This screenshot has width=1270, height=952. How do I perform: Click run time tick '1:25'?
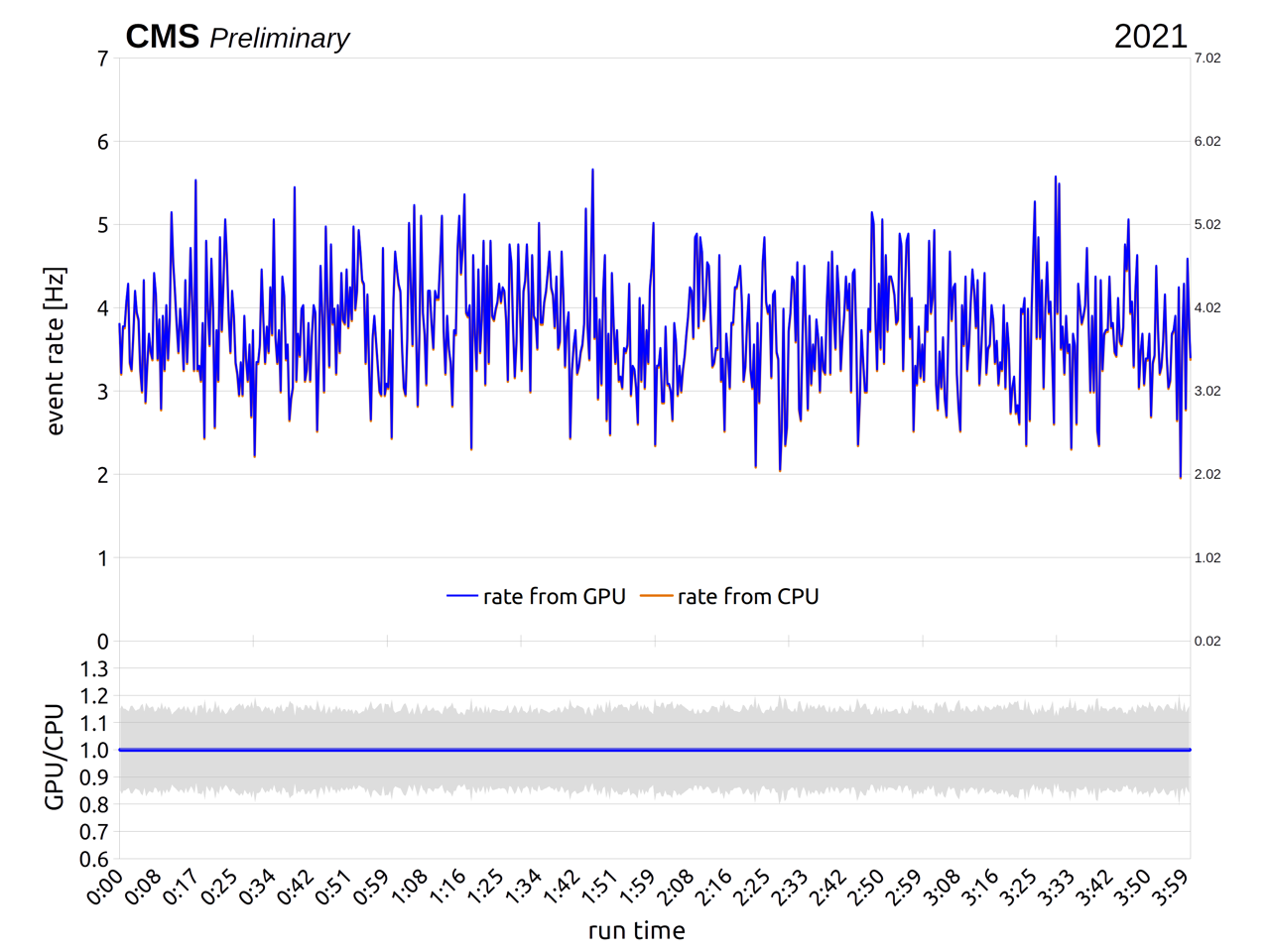click(x=487, y=888)
